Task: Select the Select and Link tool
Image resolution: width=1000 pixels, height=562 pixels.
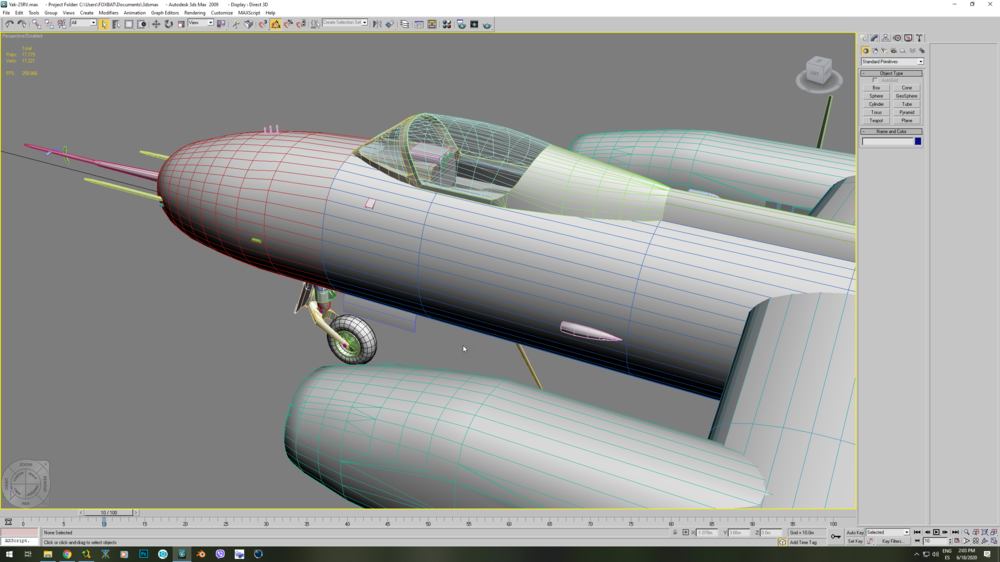Action: 36,24
